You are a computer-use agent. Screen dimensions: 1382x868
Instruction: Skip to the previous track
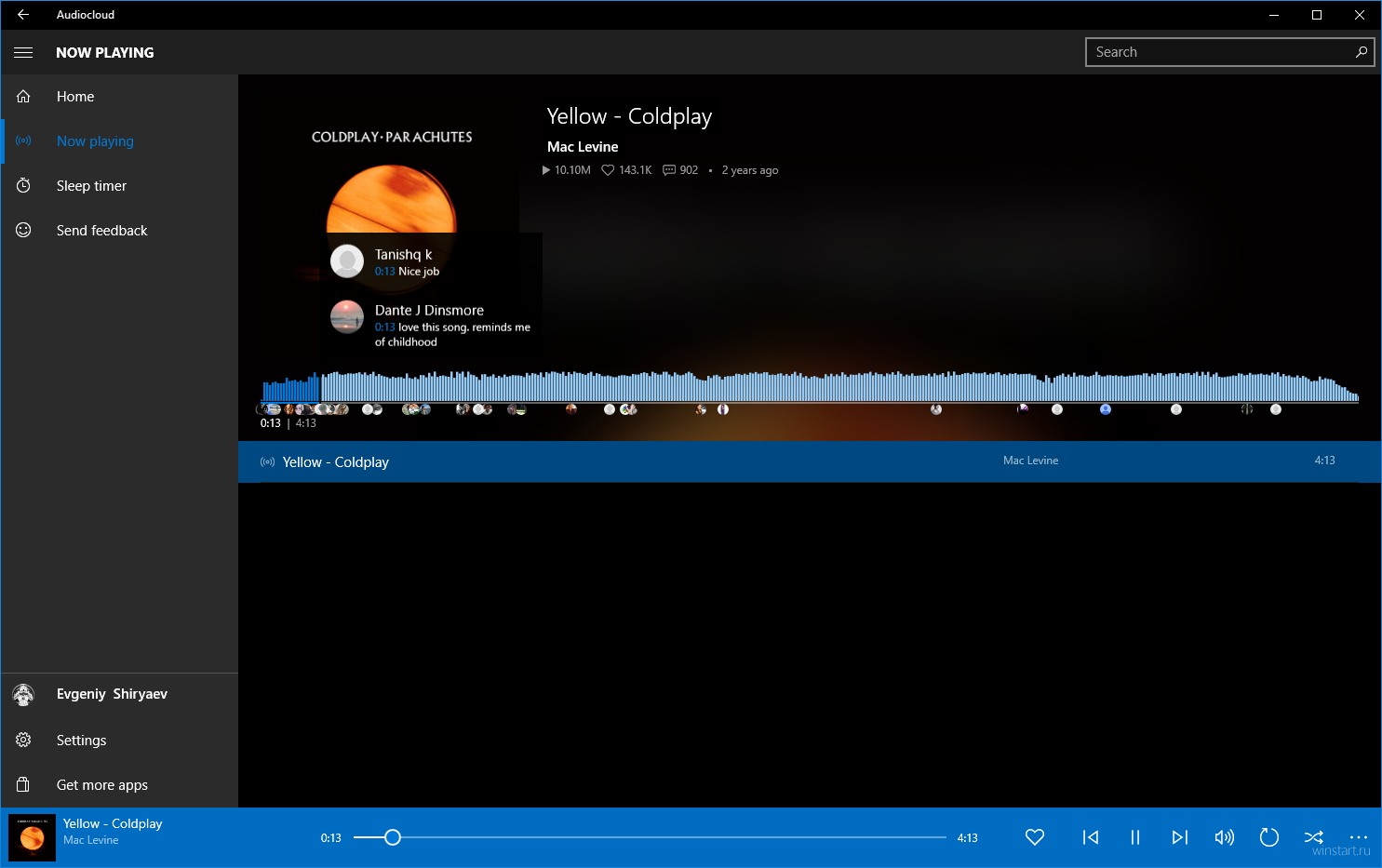[1091, 837]
